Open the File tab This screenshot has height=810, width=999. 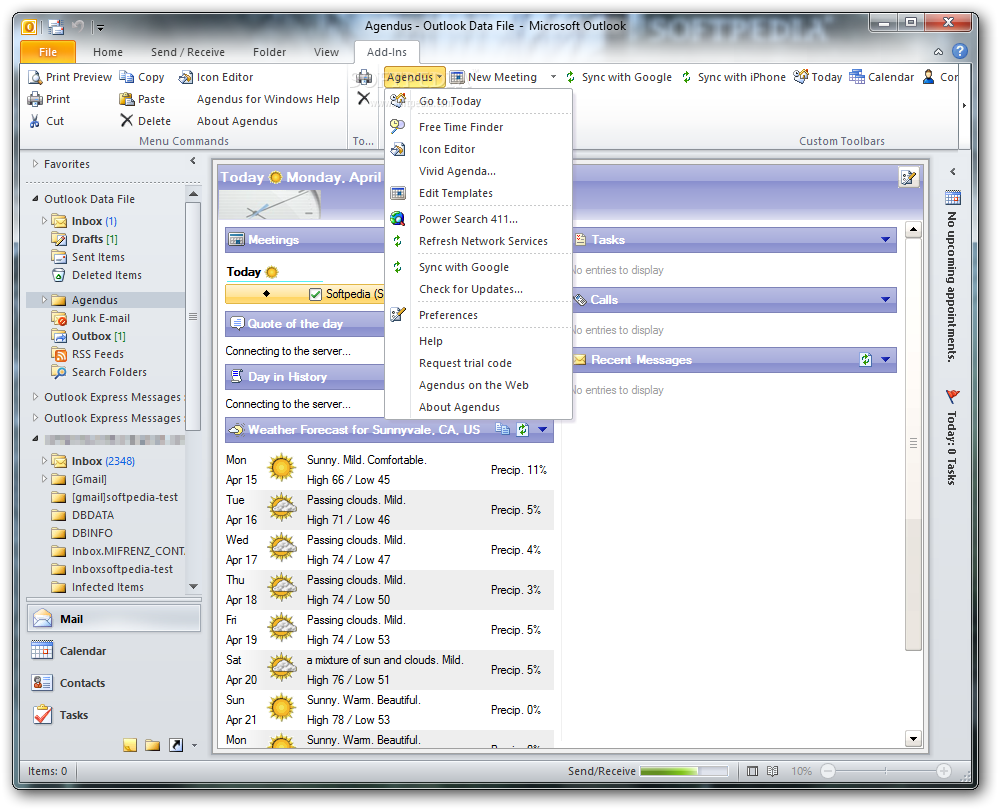(x=48, y=52)
